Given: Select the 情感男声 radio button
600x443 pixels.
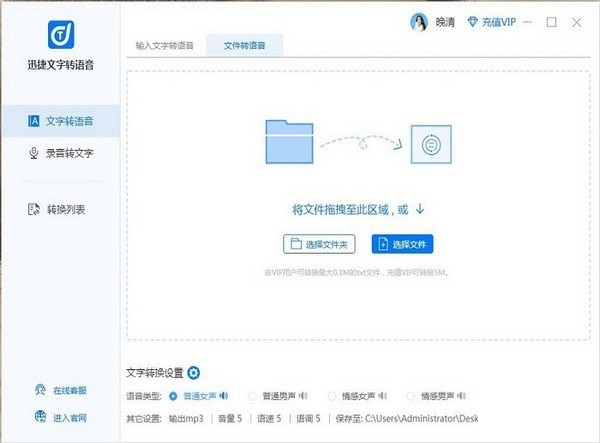Looking at the screenshot, I should [x=411, y=396].
